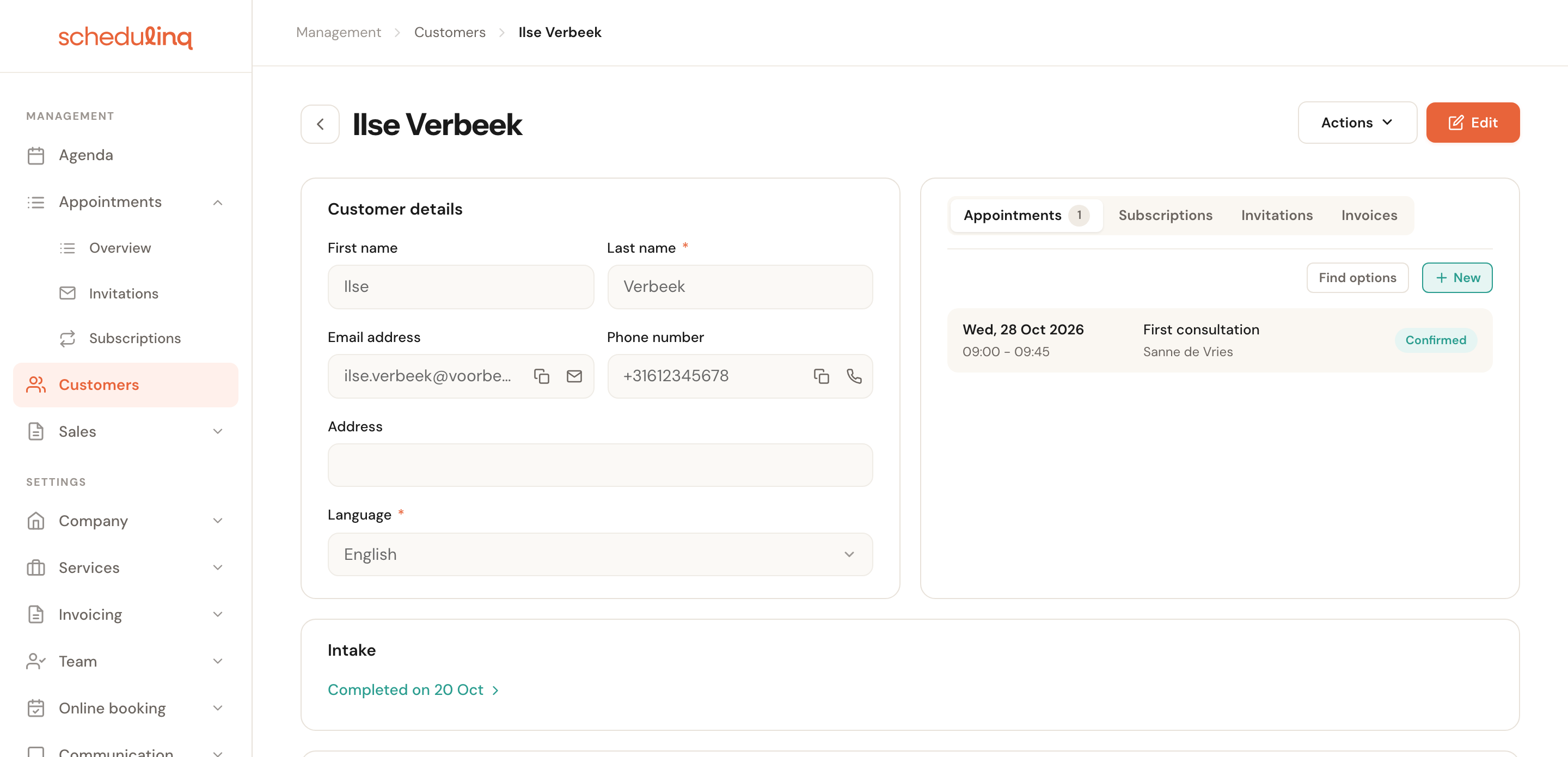Copy the email address

[x=541, y=376]
